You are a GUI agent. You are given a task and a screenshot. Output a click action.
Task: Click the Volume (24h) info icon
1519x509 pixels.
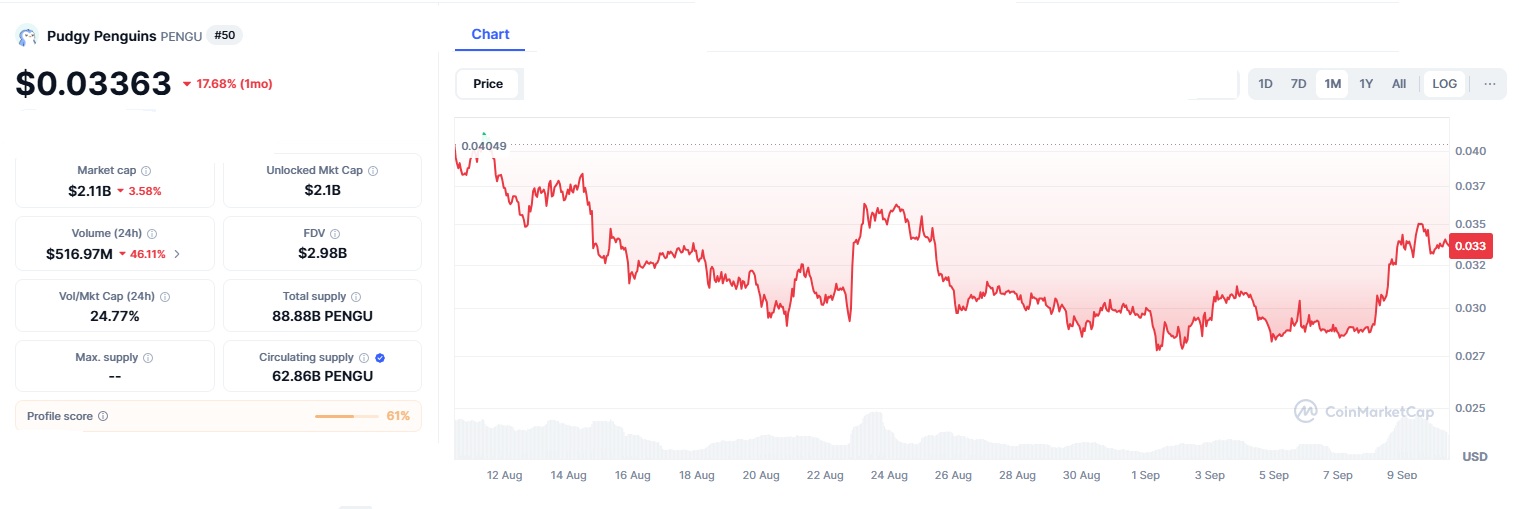pos(152,234)
